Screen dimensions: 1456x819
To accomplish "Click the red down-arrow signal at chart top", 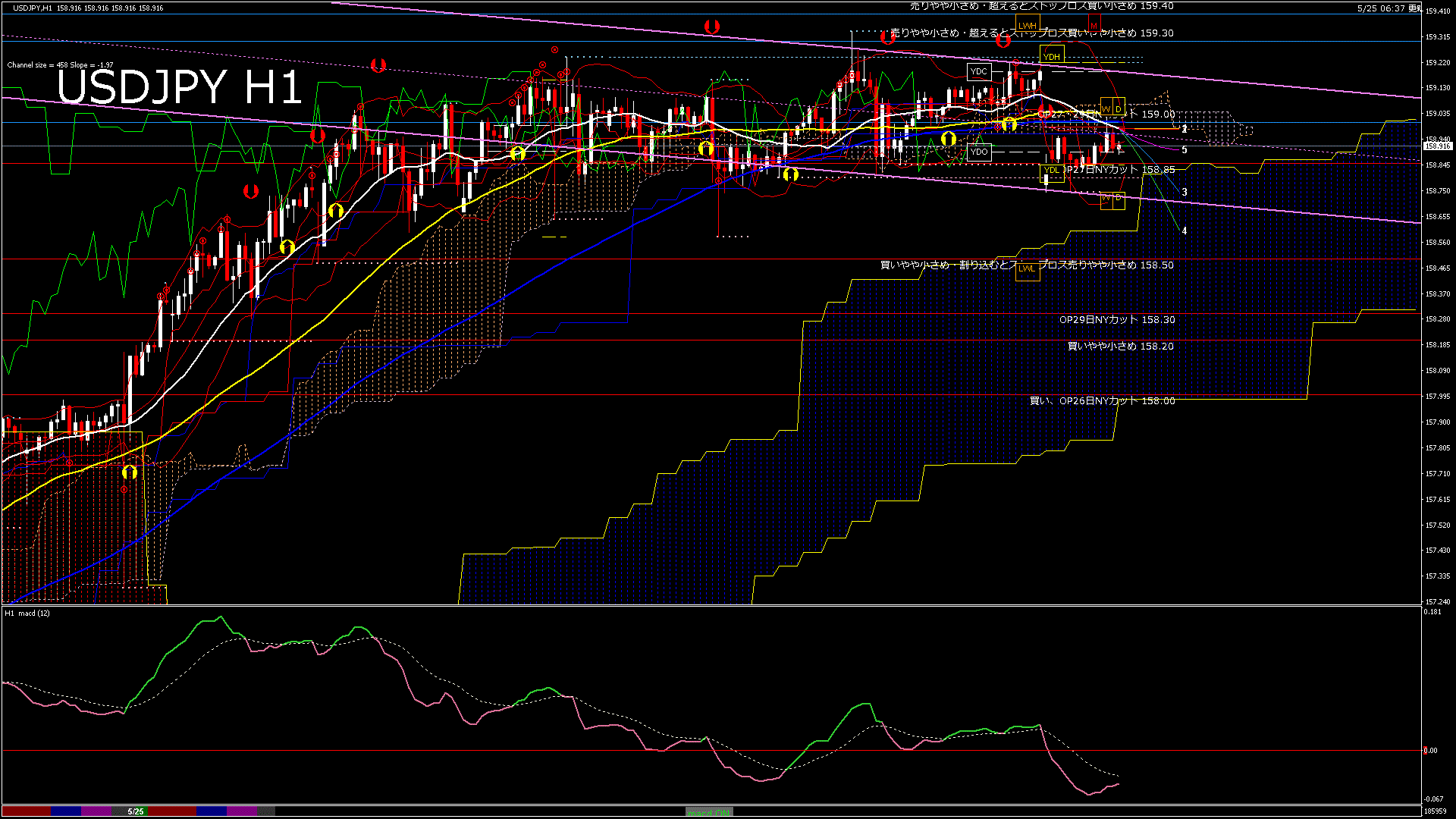I will 711,27.
